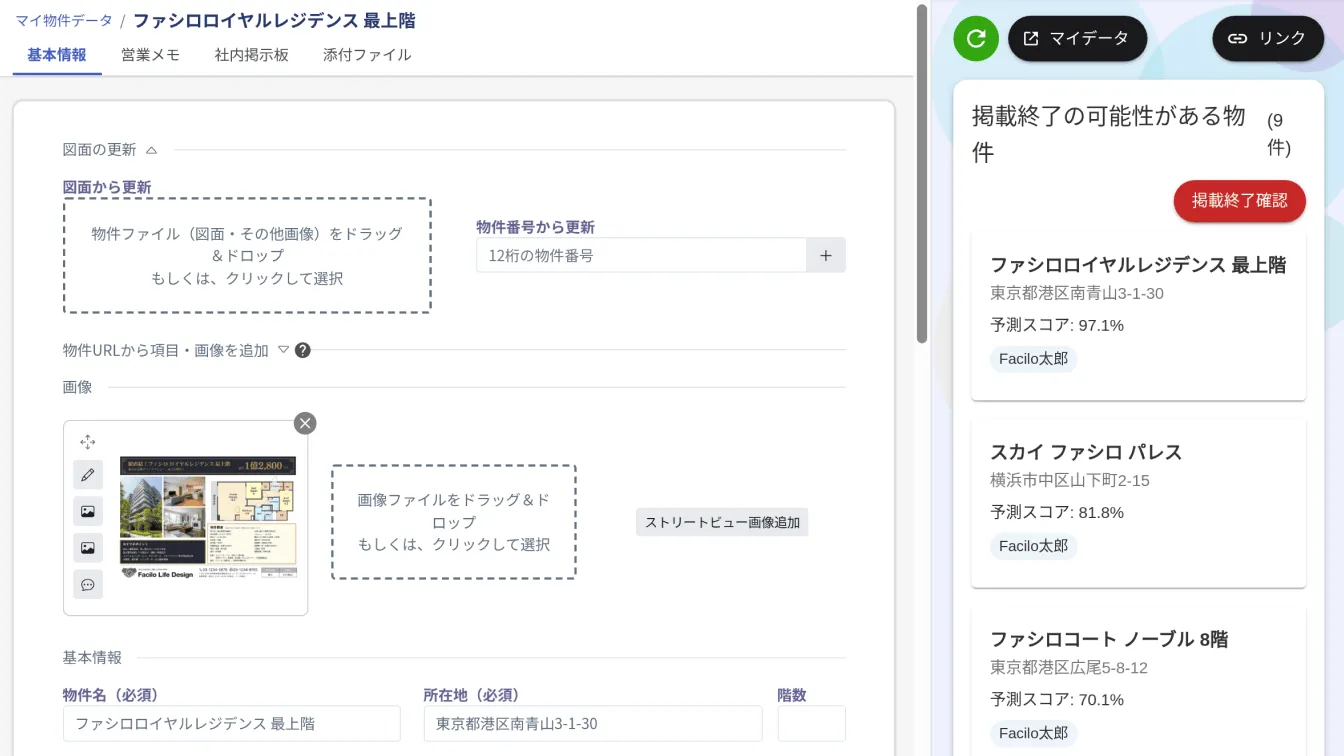Click the 予測スコア: 81.8% text
The image size is (1344, 756).
click(x=1057, y=512)
